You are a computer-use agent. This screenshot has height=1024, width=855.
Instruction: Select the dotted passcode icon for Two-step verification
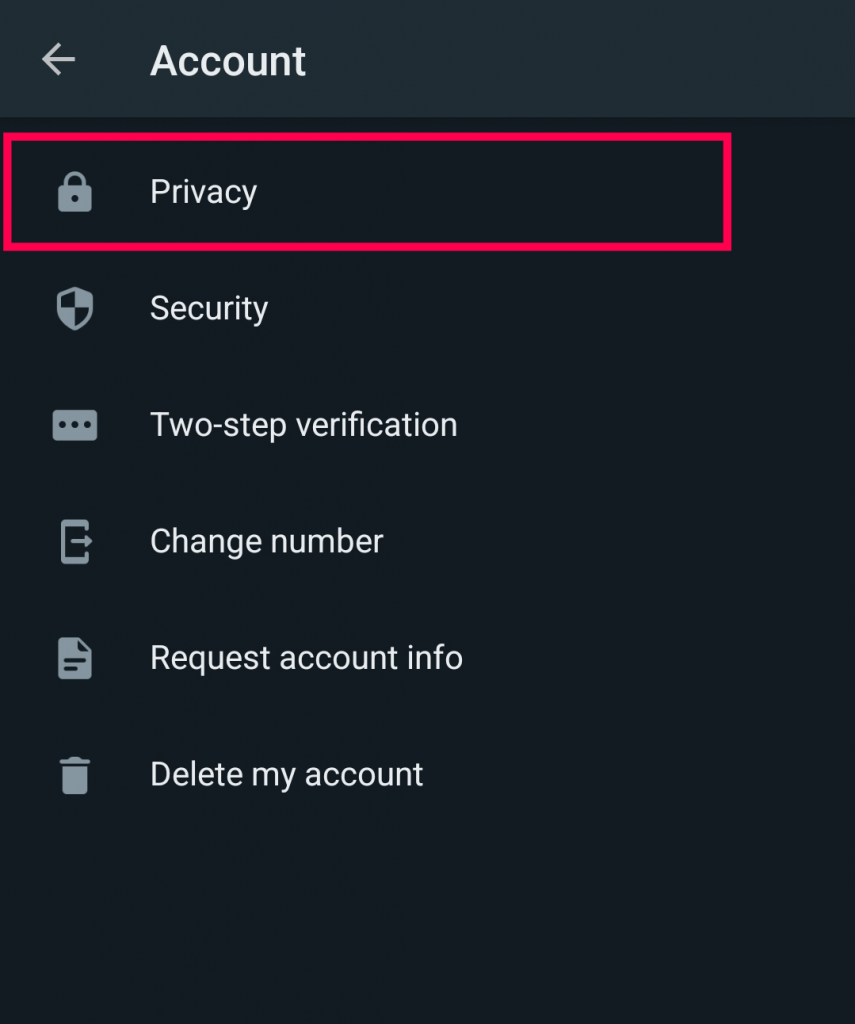coord(73,424)
